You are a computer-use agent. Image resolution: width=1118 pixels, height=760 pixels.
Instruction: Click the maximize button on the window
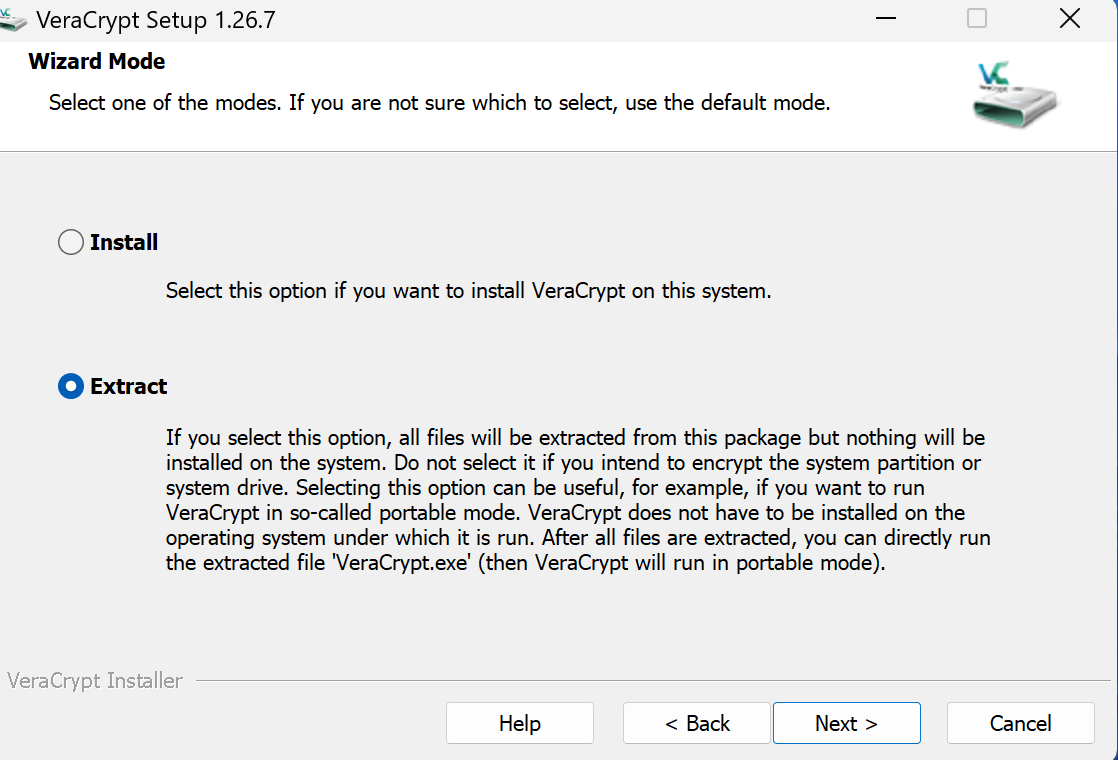(x=976, y=18)
